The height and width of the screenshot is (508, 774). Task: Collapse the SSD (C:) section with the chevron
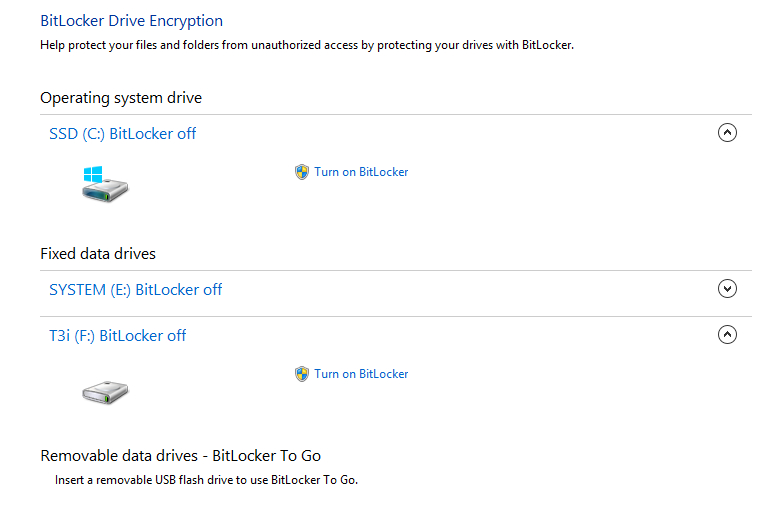(x=727, y=132)
